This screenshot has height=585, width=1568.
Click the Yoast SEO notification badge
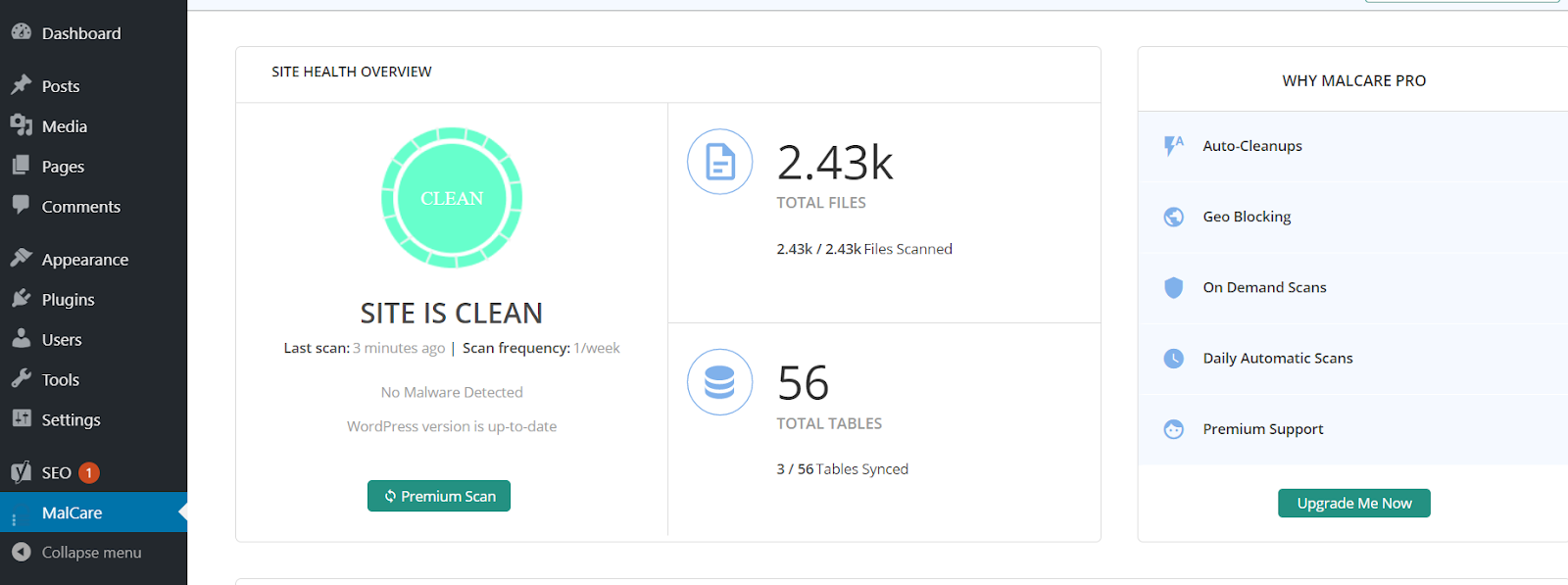(x=88, y=473)
